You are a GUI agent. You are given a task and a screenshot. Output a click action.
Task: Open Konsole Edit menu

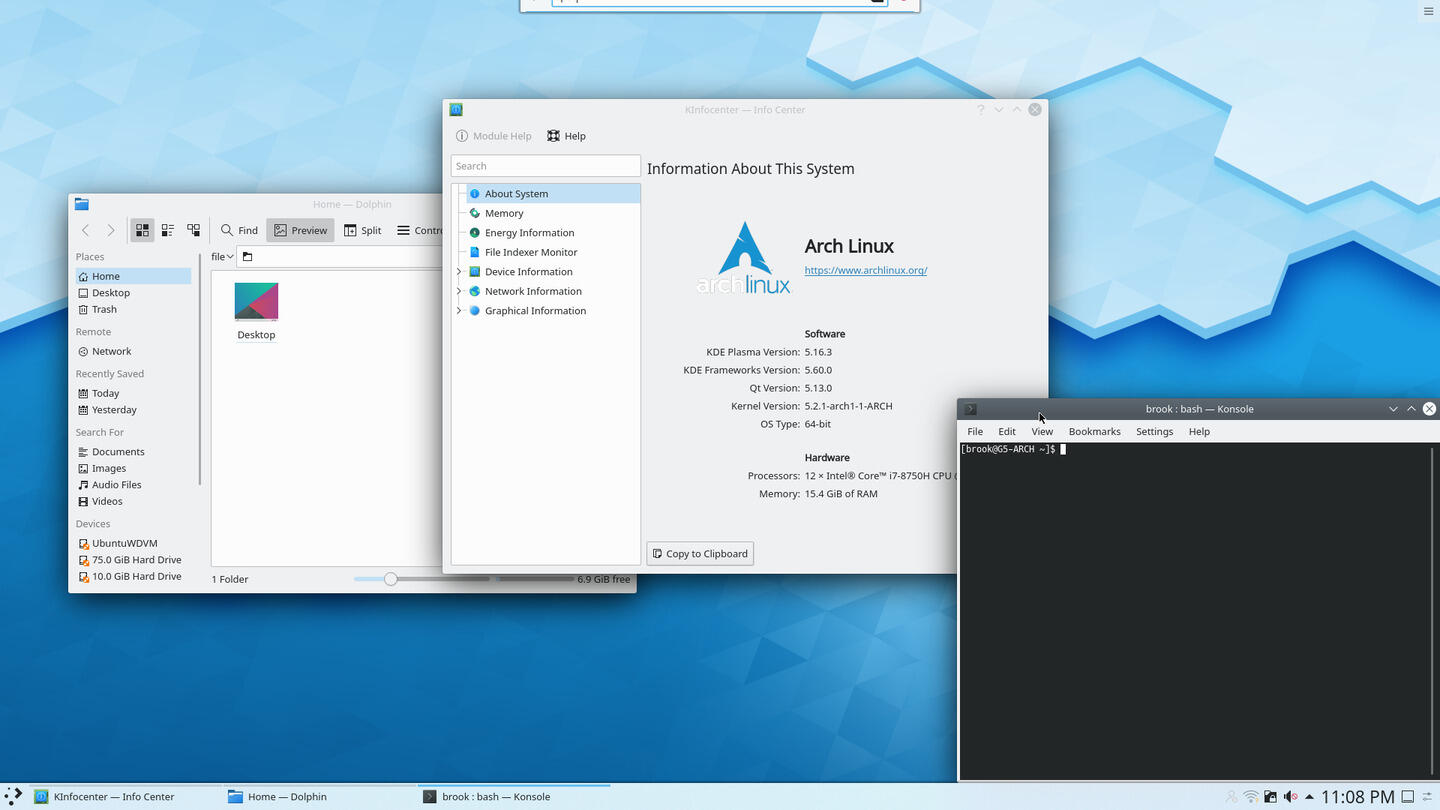point(1007,432)
